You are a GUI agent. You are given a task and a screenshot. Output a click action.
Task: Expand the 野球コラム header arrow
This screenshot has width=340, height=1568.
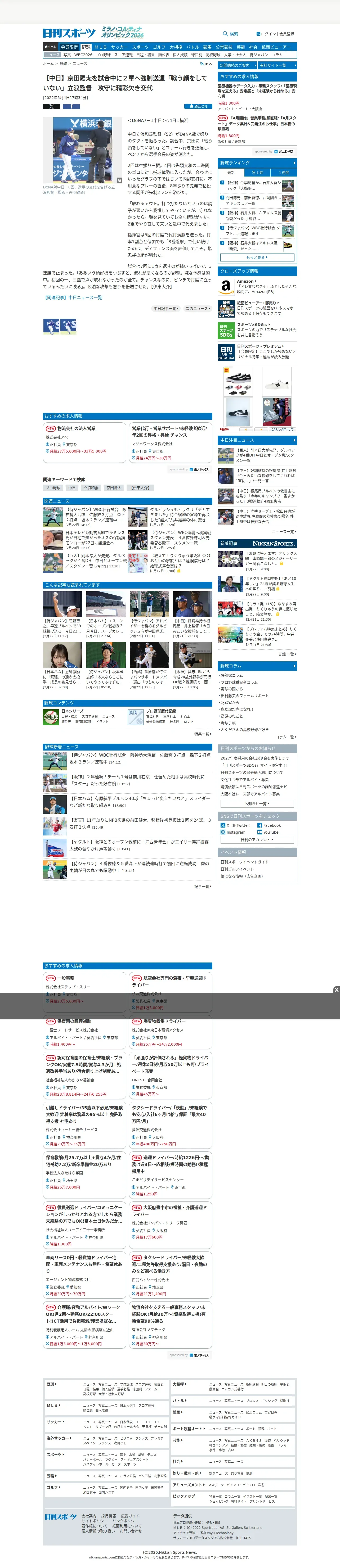click(294, 666)
